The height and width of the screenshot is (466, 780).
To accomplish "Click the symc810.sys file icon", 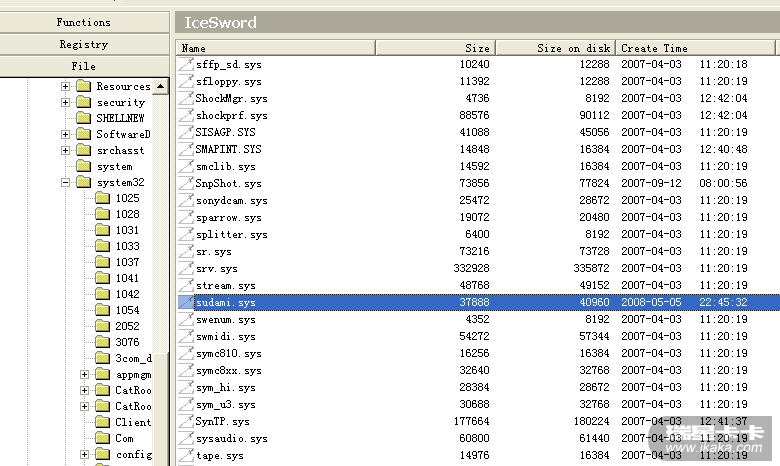I will coord(186,353).
